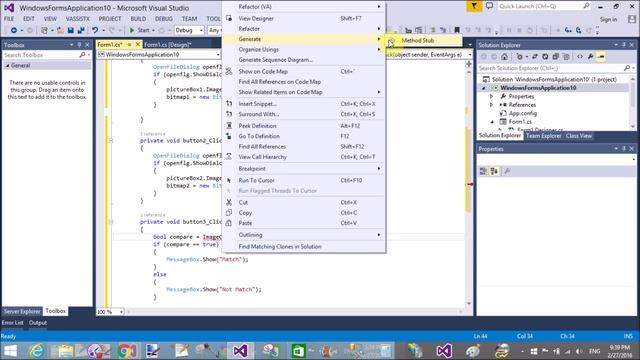The width and height of the screenshot is (640, 360).
Task: Click the Alphabetical sort icon in Properties panel
Action: (x=494, y=171)
